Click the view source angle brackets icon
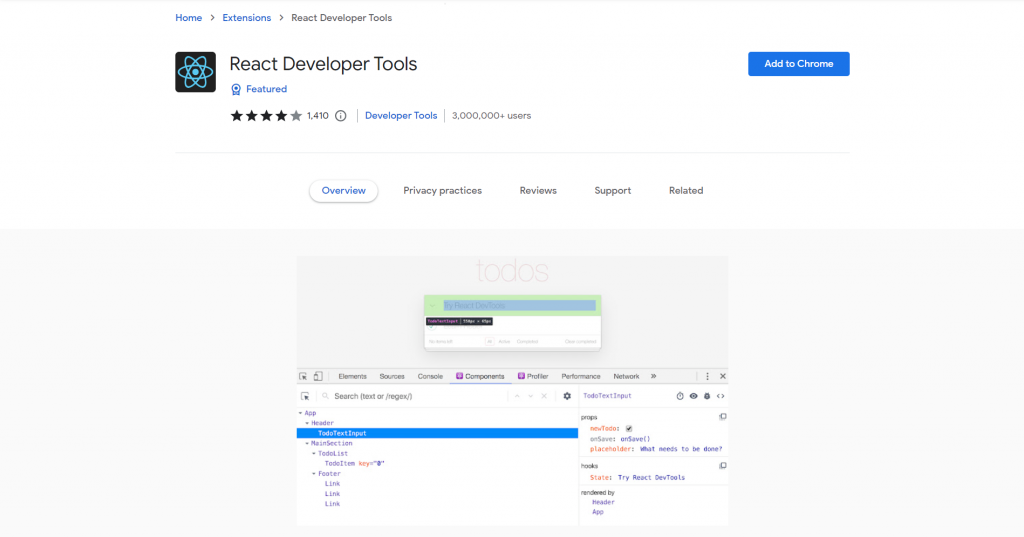Image resolution: width=1024 pixels, height=537 pixels. coord(720,396)
